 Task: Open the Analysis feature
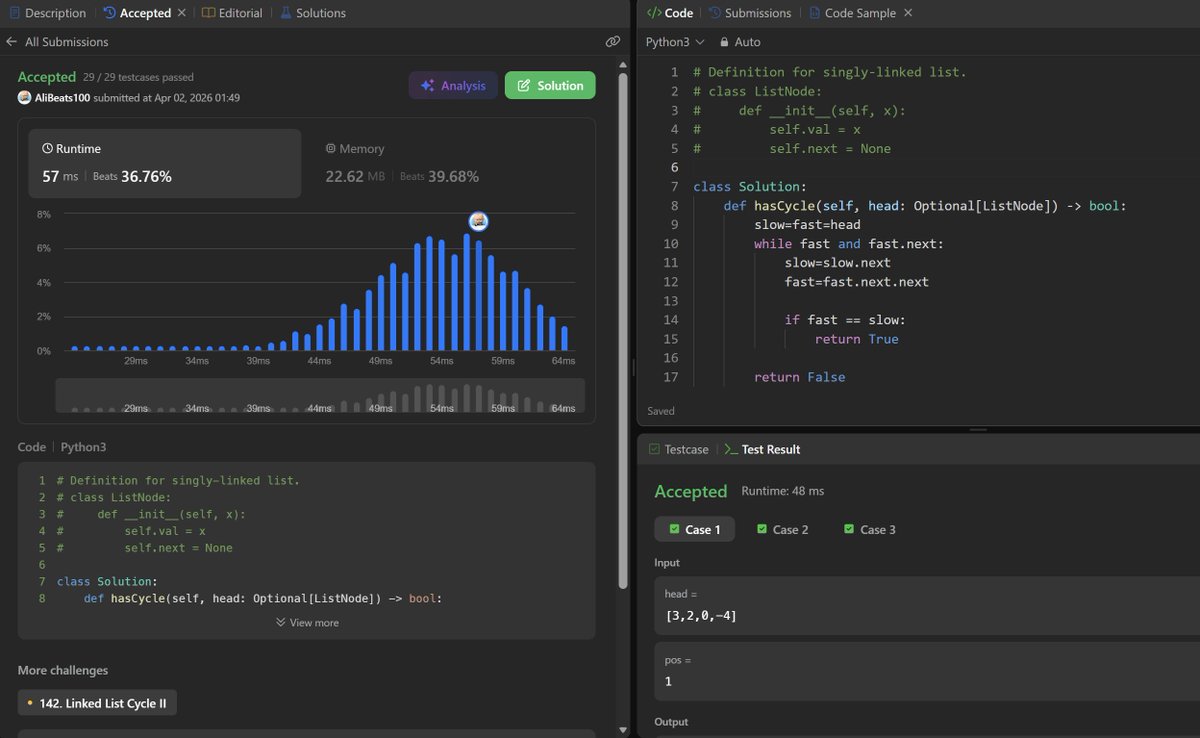453,85
